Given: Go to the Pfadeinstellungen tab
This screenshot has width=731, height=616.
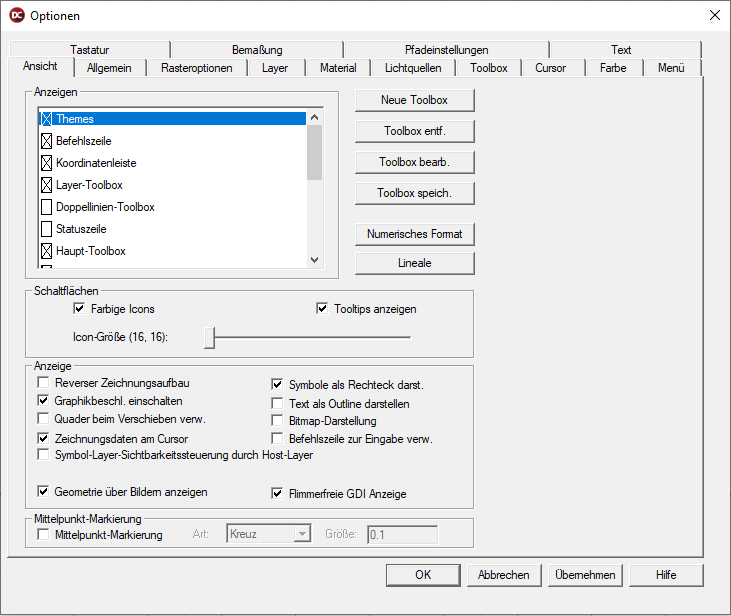Looking at the screenshot, I should (446, 50).
